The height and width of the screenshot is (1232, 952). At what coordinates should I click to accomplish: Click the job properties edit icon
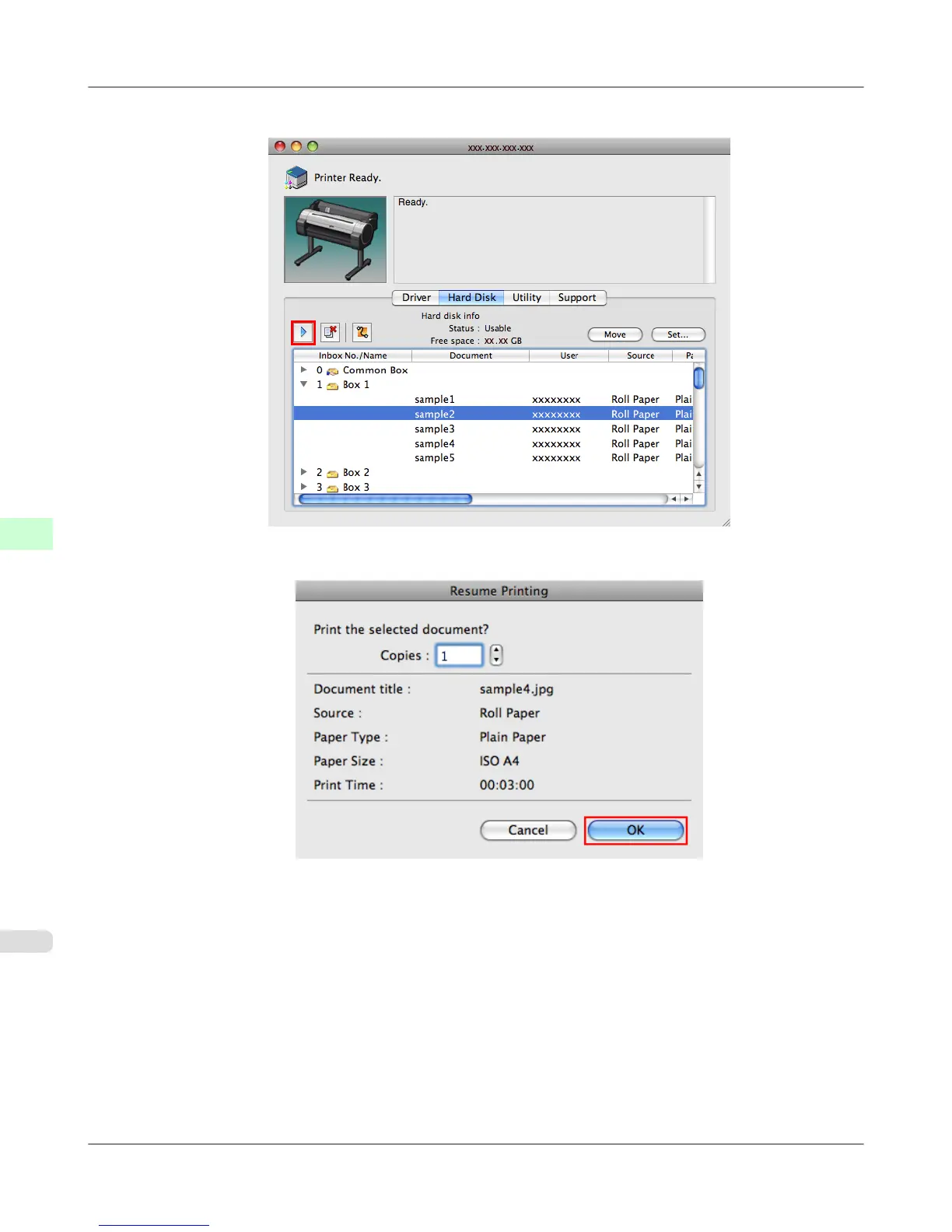click(x=362, y=332)
